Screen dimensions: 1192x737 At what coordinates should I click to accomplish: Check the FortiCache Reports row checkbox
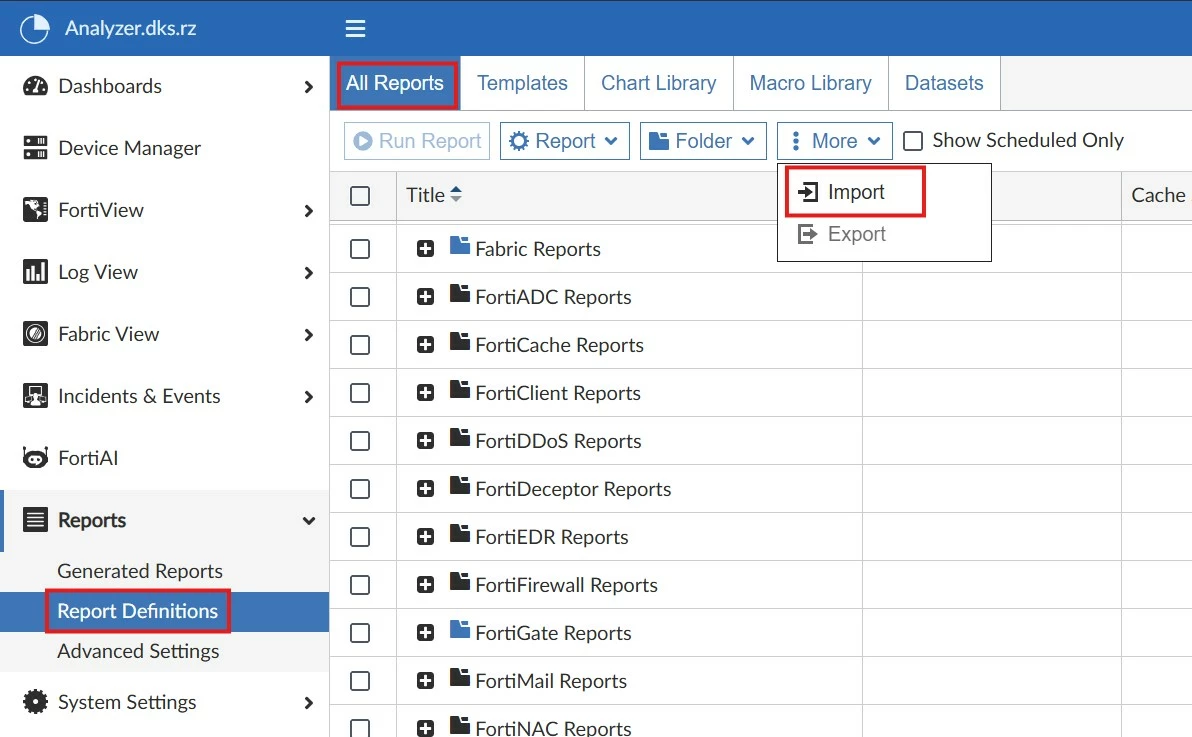tap(360, 345)
